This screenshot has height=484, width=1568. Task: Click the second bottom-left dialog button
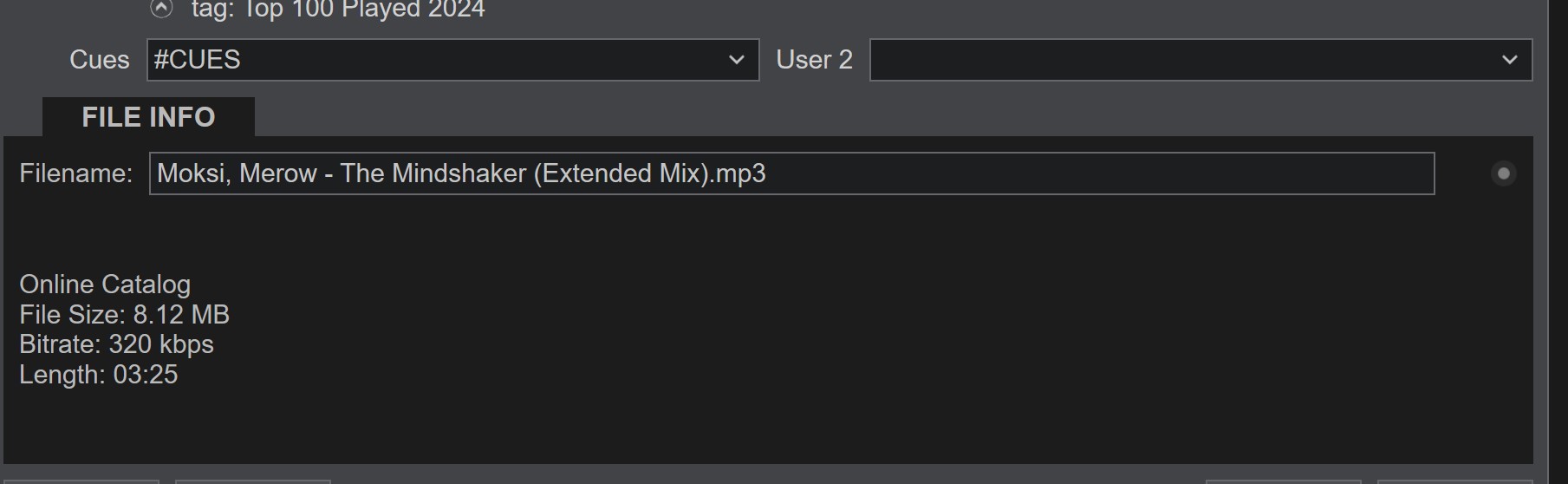coord(252,481)
